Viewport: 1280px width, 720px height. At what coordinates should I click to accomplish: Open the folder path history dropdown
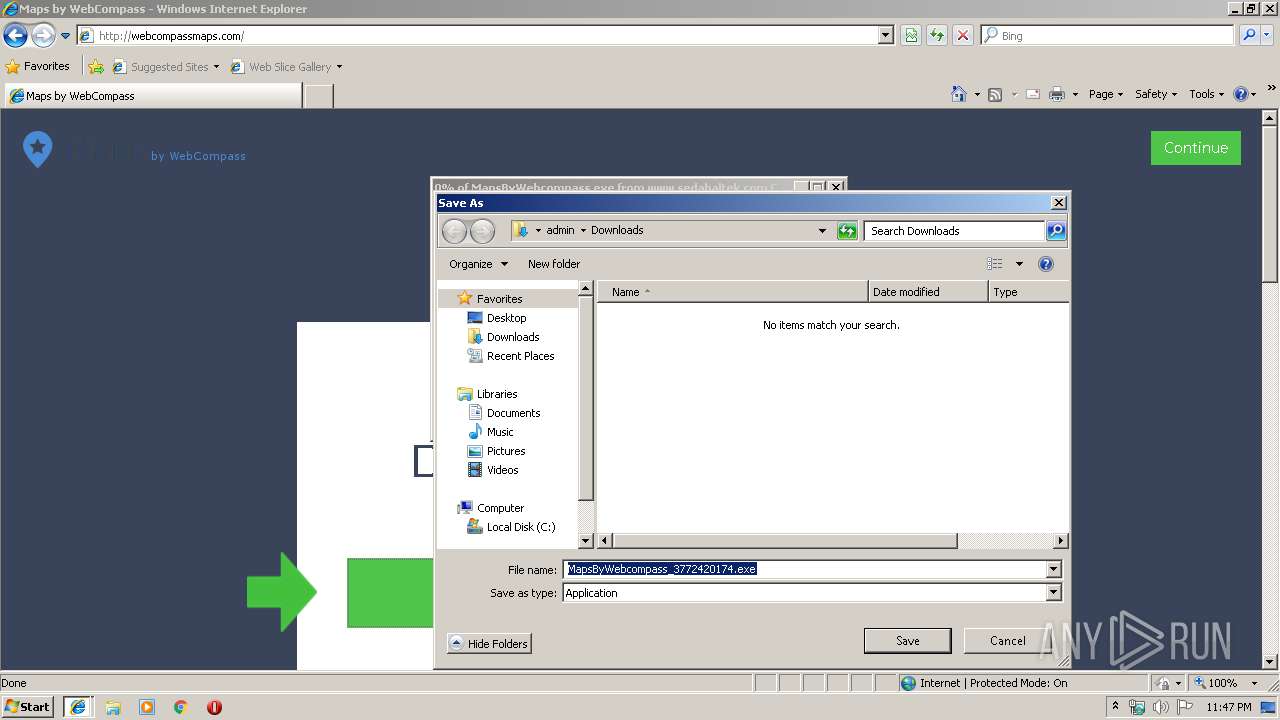[822, 231]
